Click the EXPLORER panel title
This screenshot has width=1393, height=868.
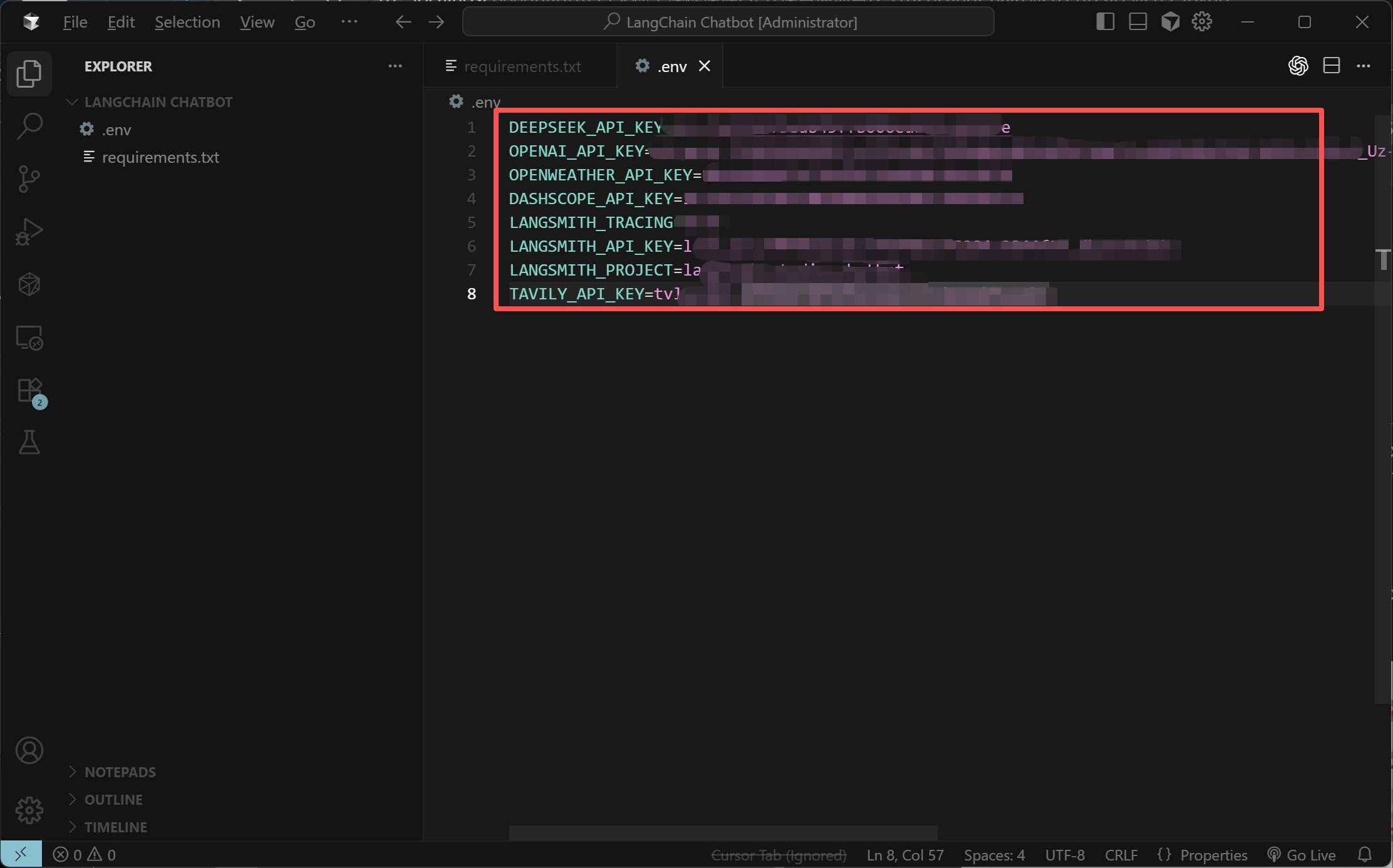pyautogui.click(x=118, y=66)
